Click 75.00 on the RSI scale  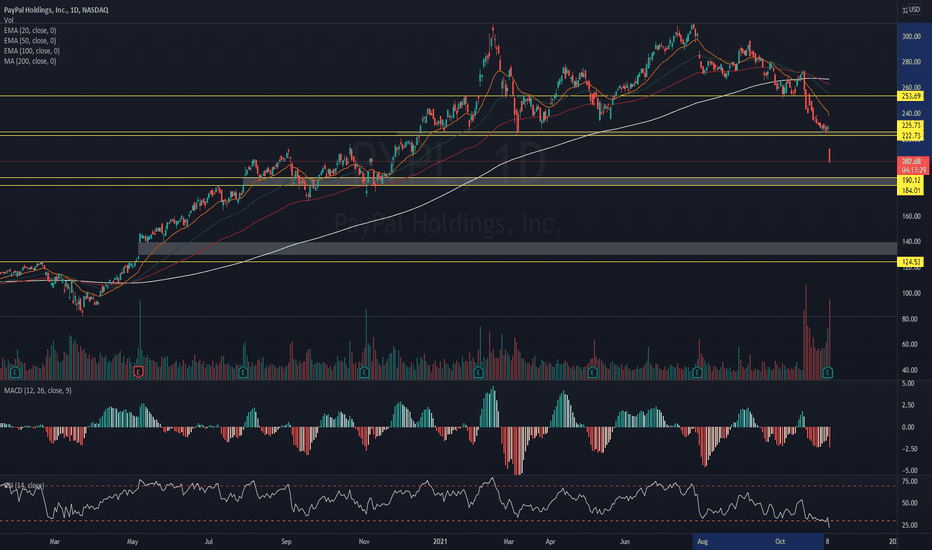pyautogui.click(x=910, y=481)
